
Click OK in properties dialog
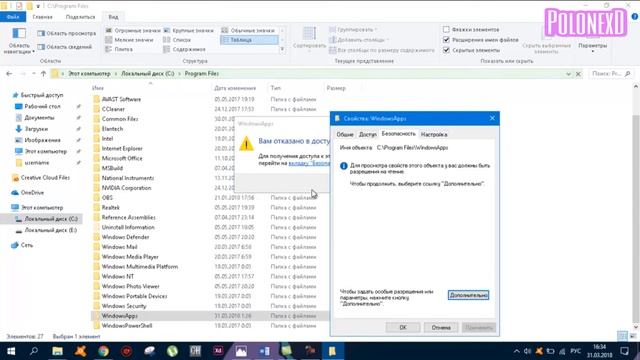tap(403, 327)
